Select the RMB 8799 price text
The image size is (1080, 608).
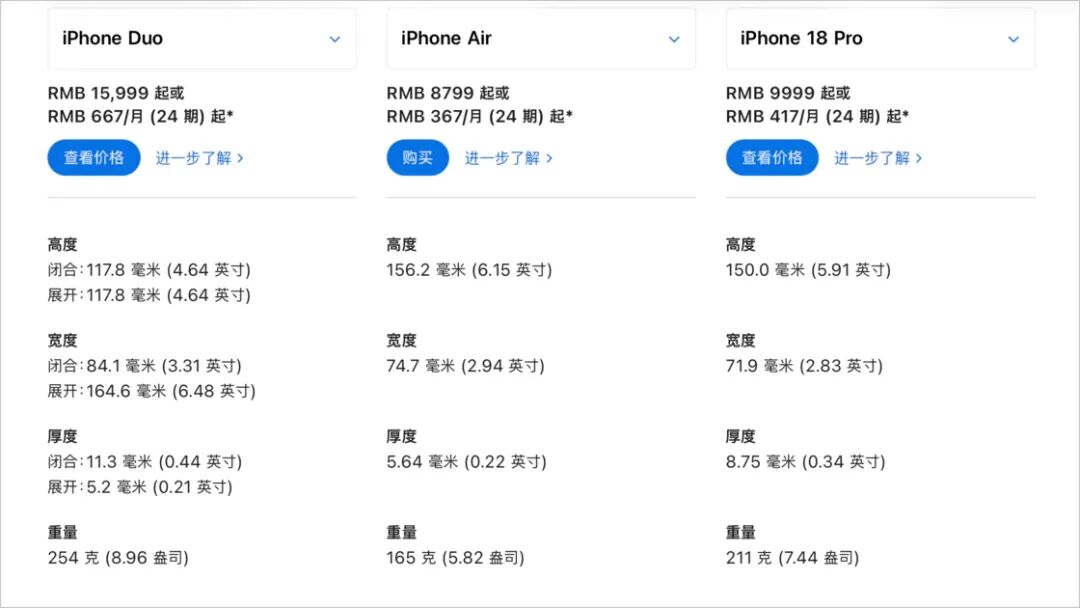(430, 93)
